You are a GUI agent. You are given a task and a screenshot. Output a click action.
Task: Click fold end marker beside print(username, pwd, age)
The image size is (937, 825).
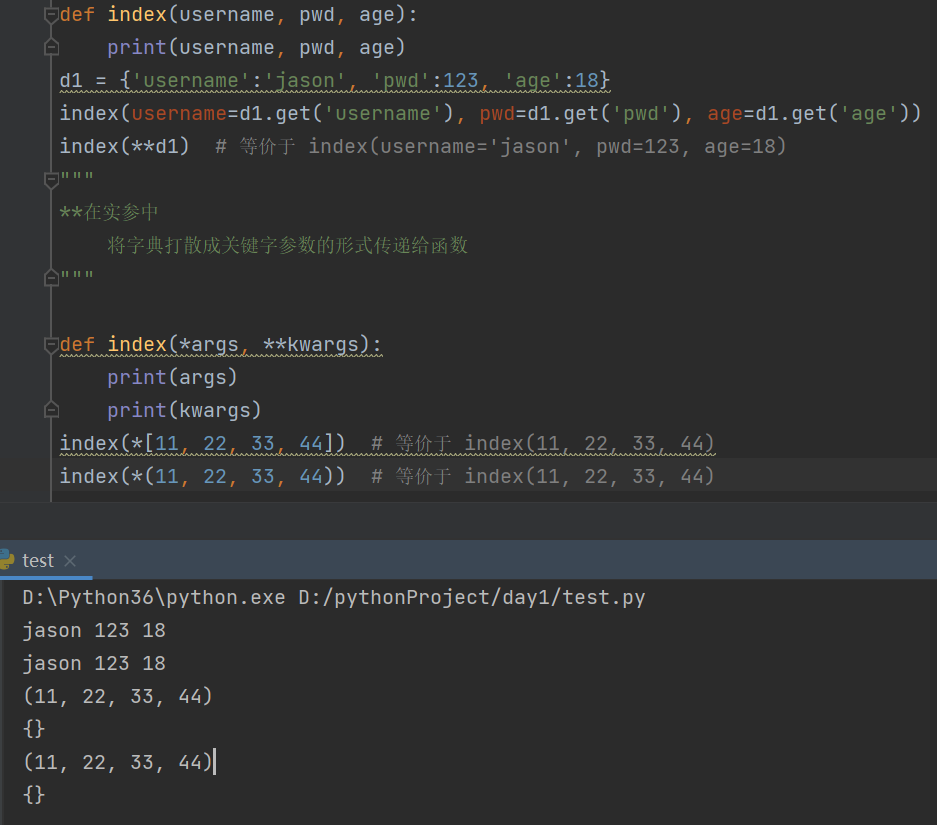51,47
